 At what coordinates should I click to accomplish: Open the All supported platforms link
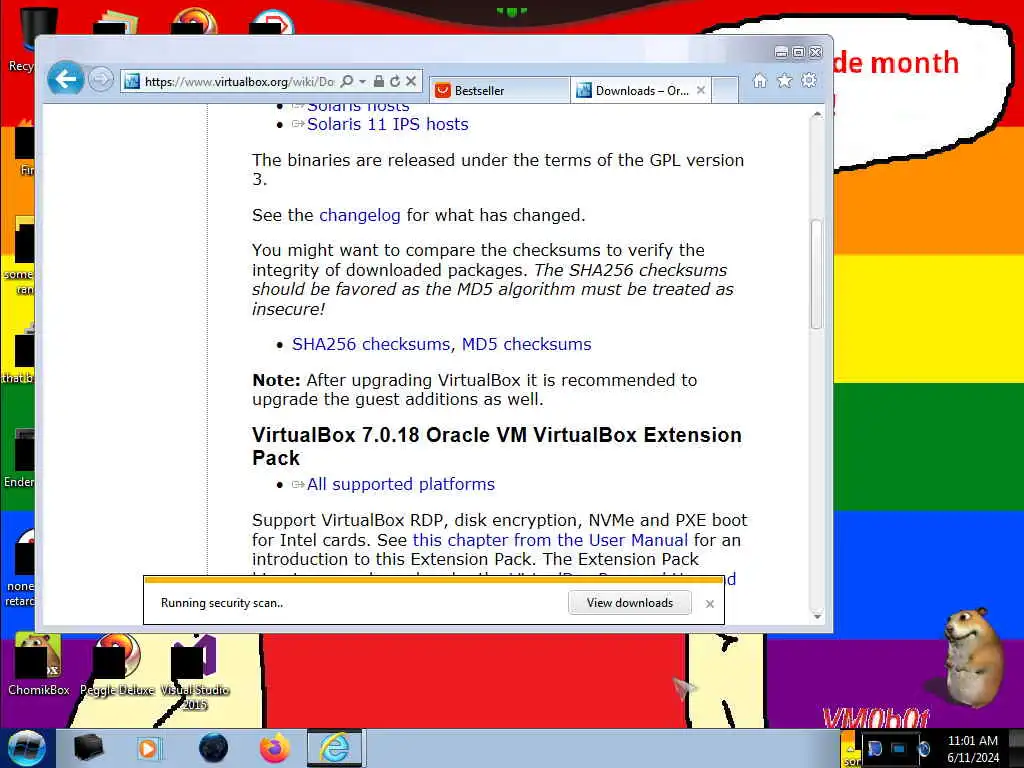pos(401,484)
